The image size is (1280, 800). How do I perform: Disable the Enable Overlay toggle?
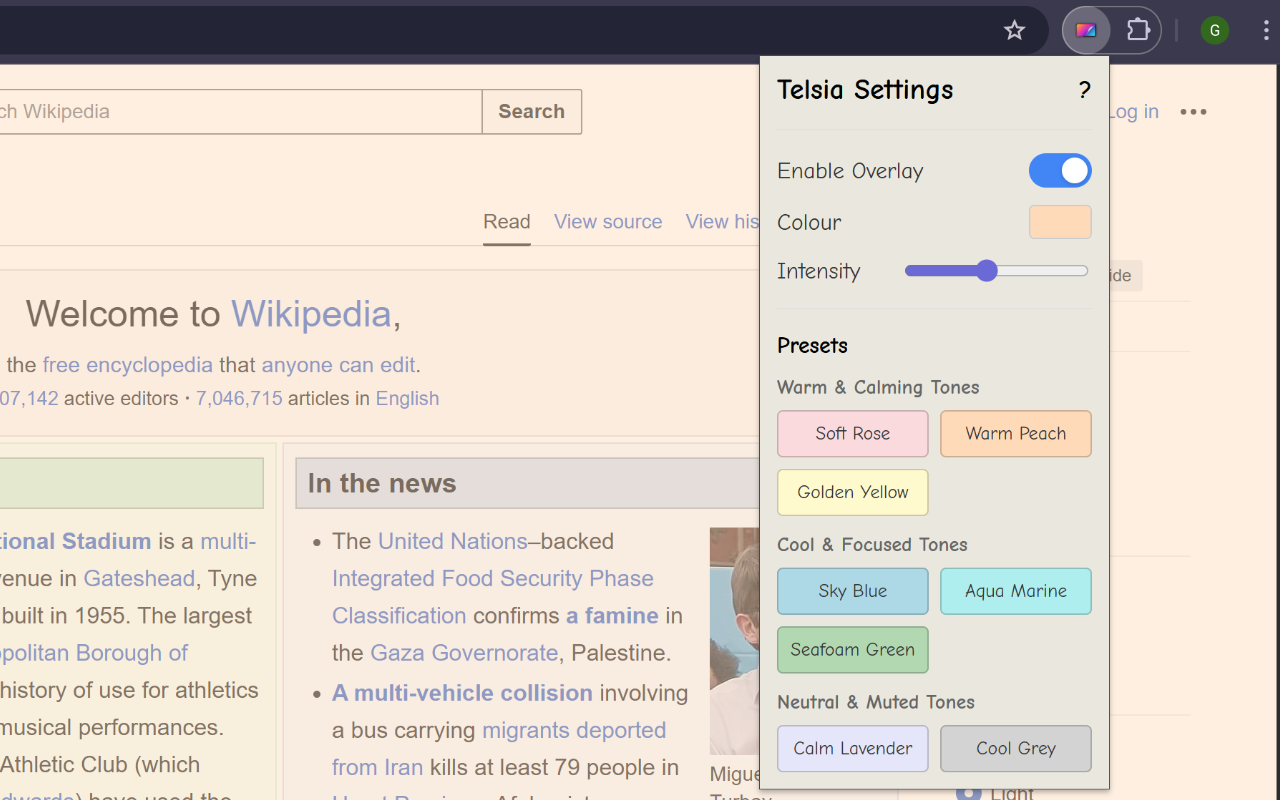pos(1060,170)
